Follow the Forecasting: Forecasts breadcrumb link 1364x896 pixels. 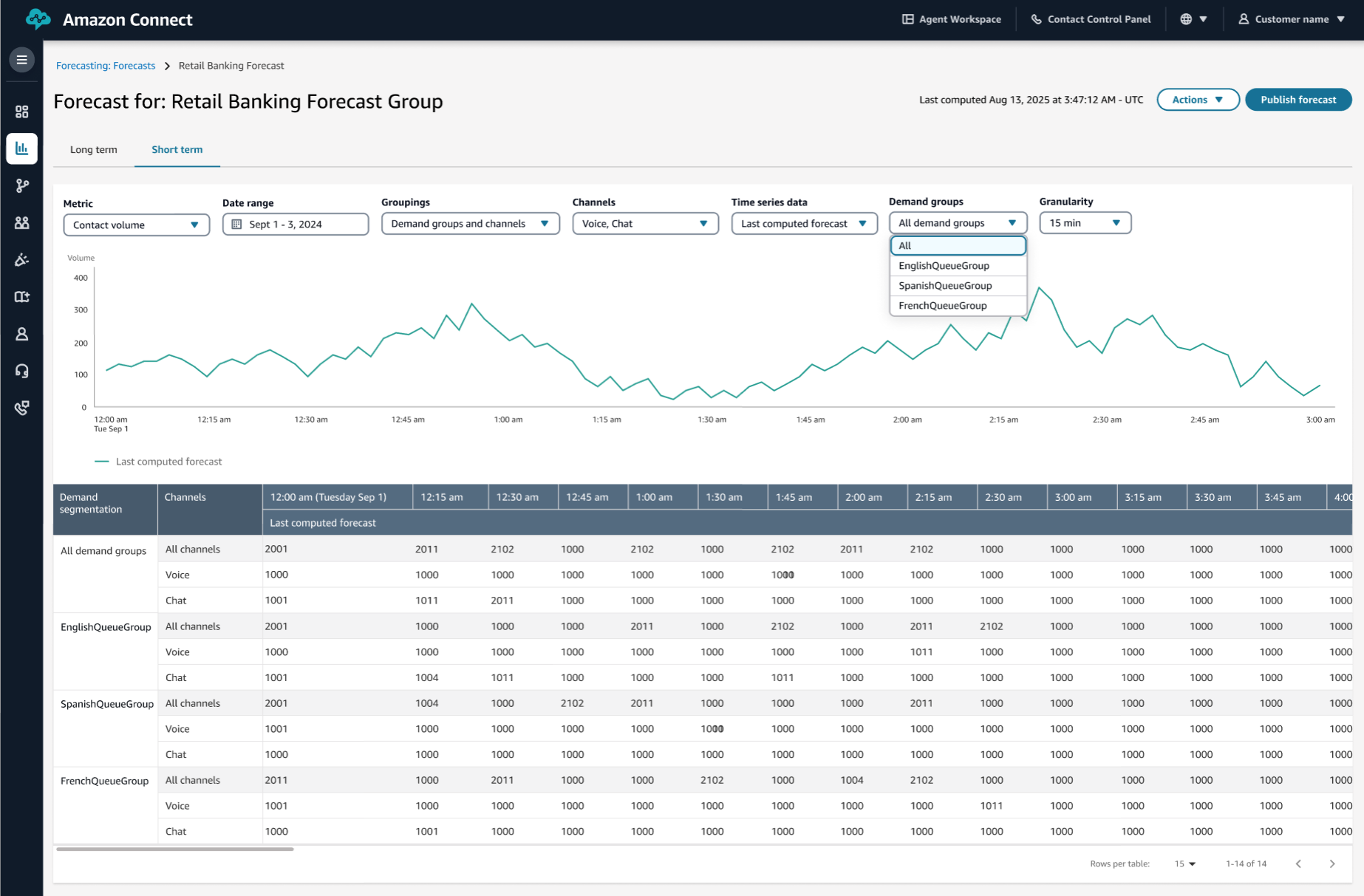pos(106,66)
